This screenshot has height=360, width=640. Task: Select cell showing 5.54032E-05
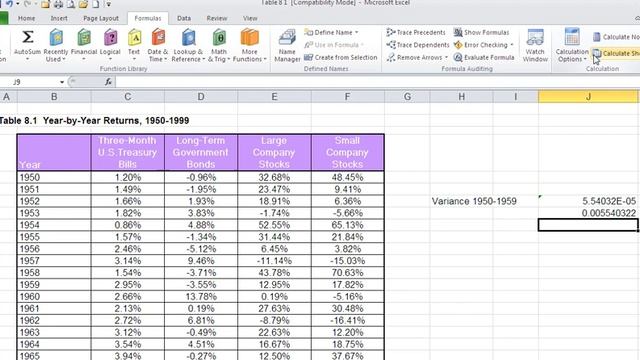(588, 201)
